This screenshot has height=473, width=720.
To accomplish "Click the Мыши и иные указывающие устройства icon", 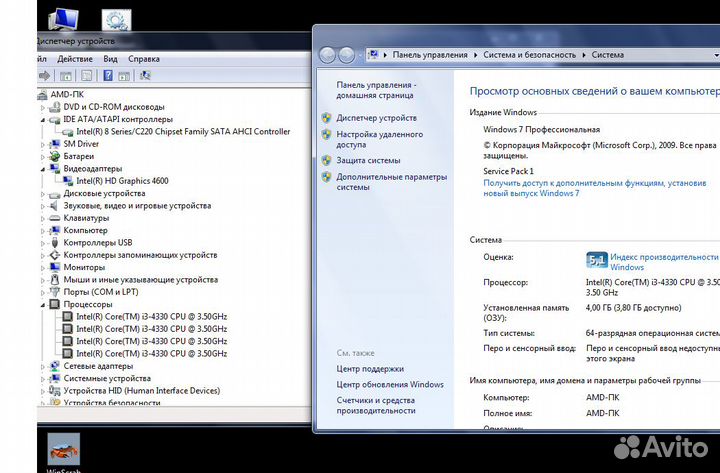I will click(55, 279).
